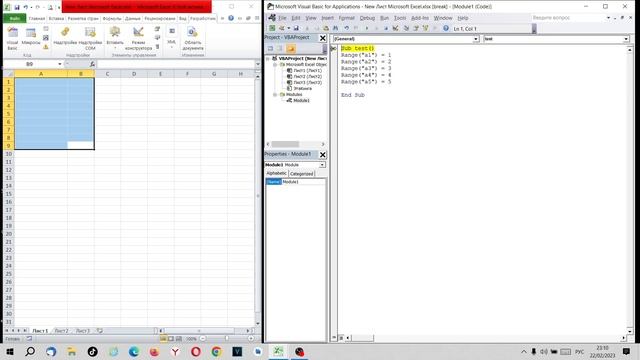Run the macro with the play button
The image size is (640, 360).
click(x=367, y=28)
